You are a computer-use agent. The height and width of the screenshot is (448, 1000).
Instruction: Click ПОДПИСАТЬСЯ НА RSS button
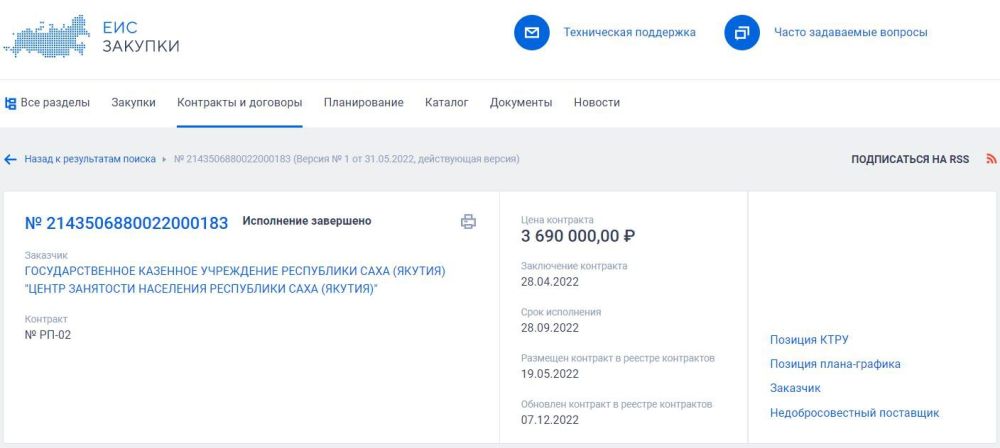coord(910,159)
